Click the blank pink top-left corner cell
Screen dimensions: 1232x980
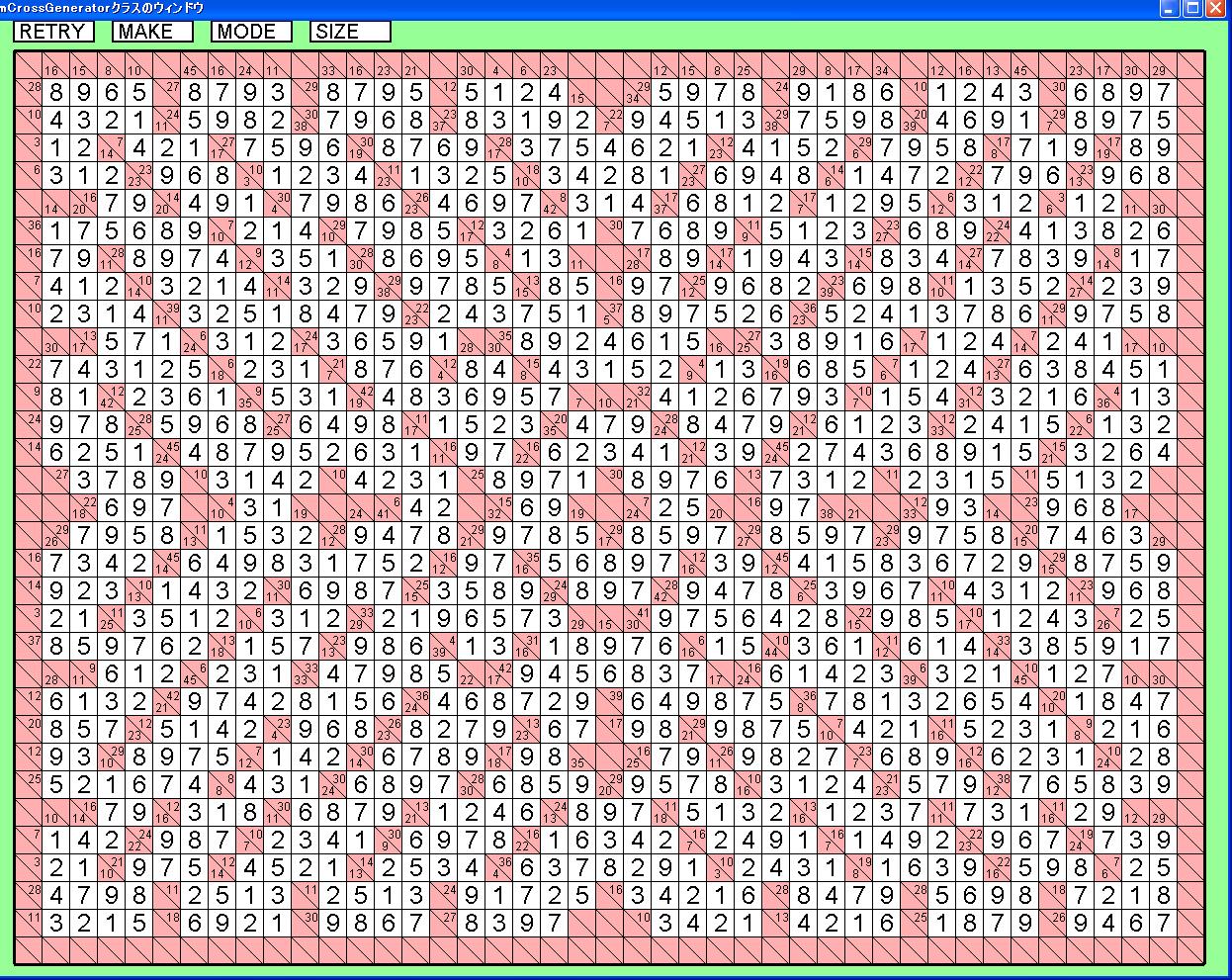[30, 65]
